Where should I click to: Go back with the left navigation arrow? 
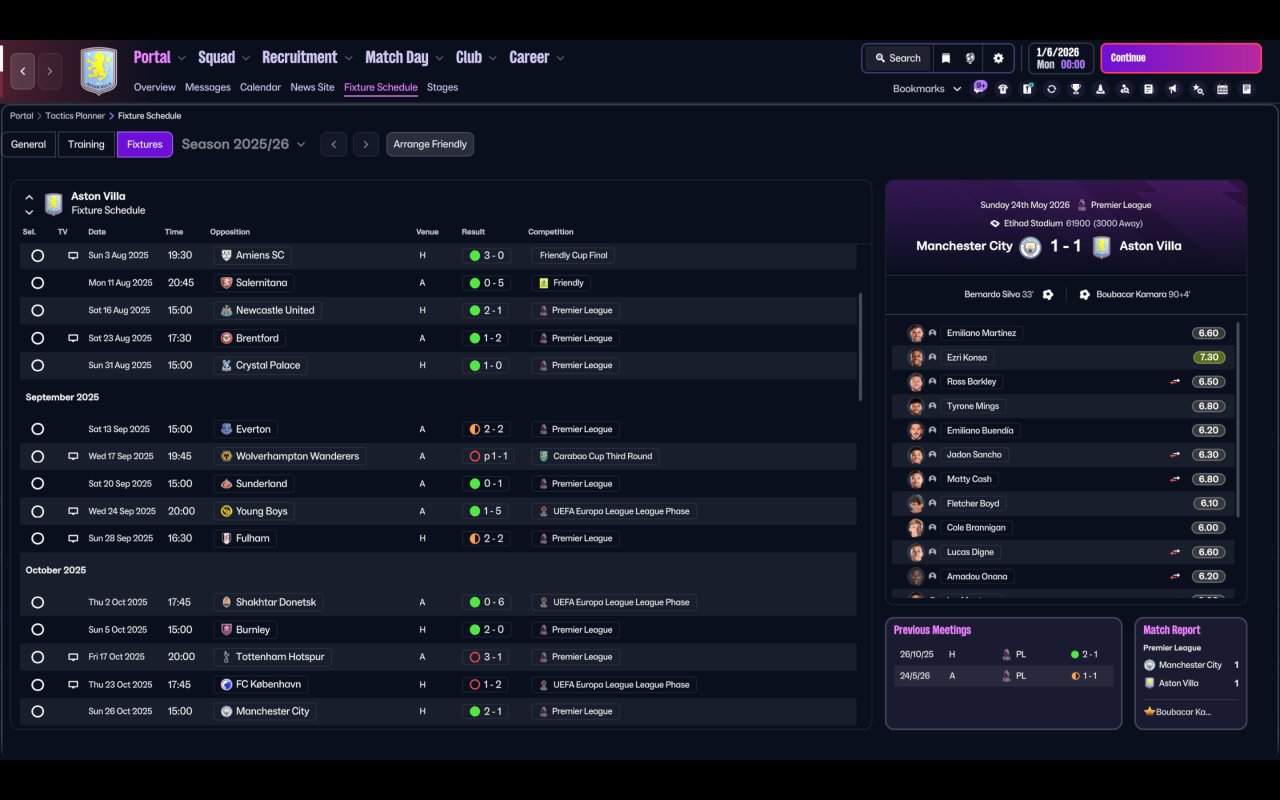(23, 71)
